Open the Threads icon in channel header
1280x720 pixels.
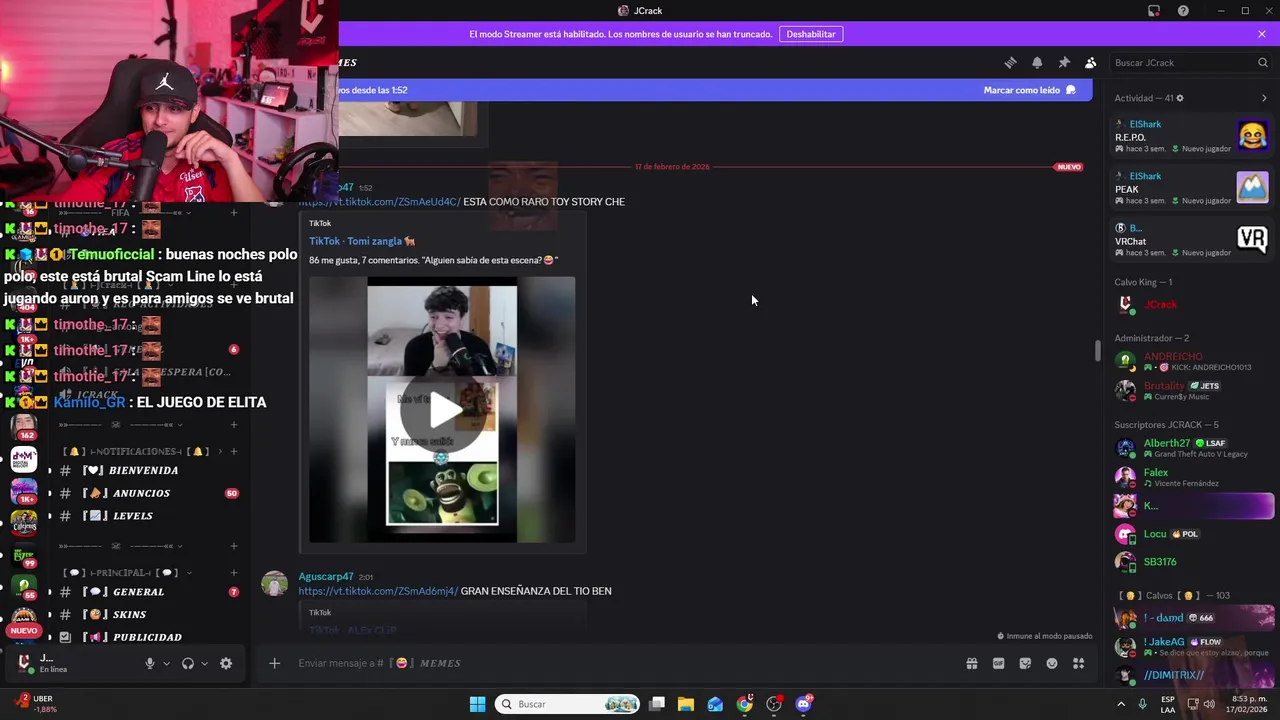[1010, 62]
